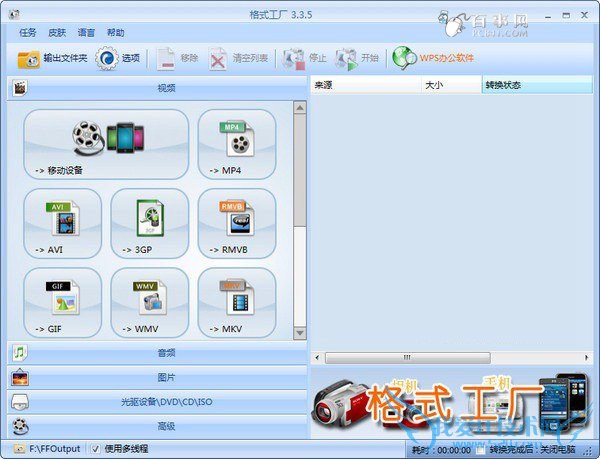Choose the WMV conversion icon
600x459 pixels.
(x=150, y=303)
